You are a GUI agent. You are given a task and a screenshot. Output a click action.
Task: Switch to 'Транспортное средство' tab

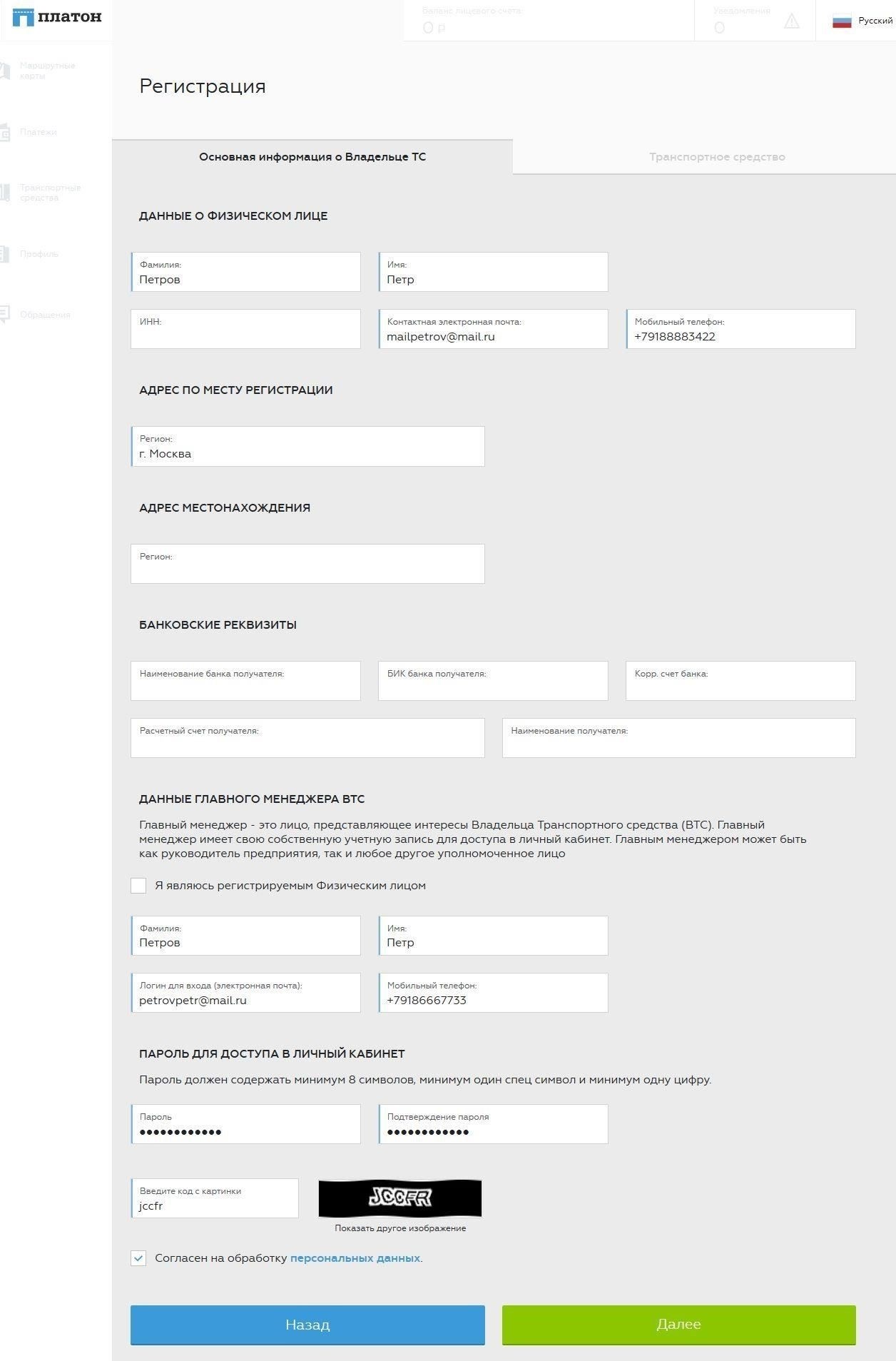717,157
